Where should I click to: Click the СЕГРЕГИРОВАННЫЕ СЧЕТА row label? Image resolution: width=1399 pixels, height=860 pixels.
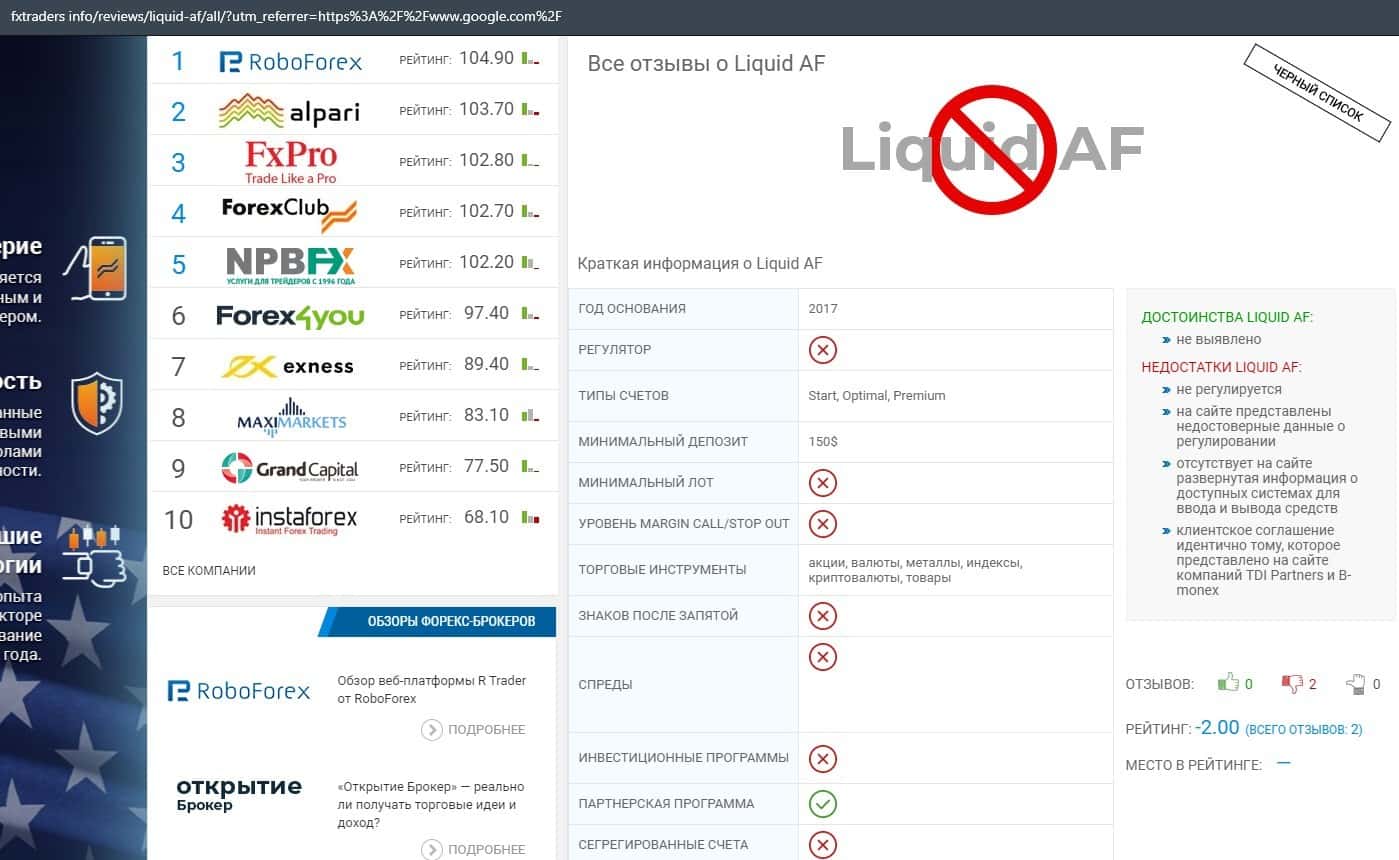[x=663, y=845]
